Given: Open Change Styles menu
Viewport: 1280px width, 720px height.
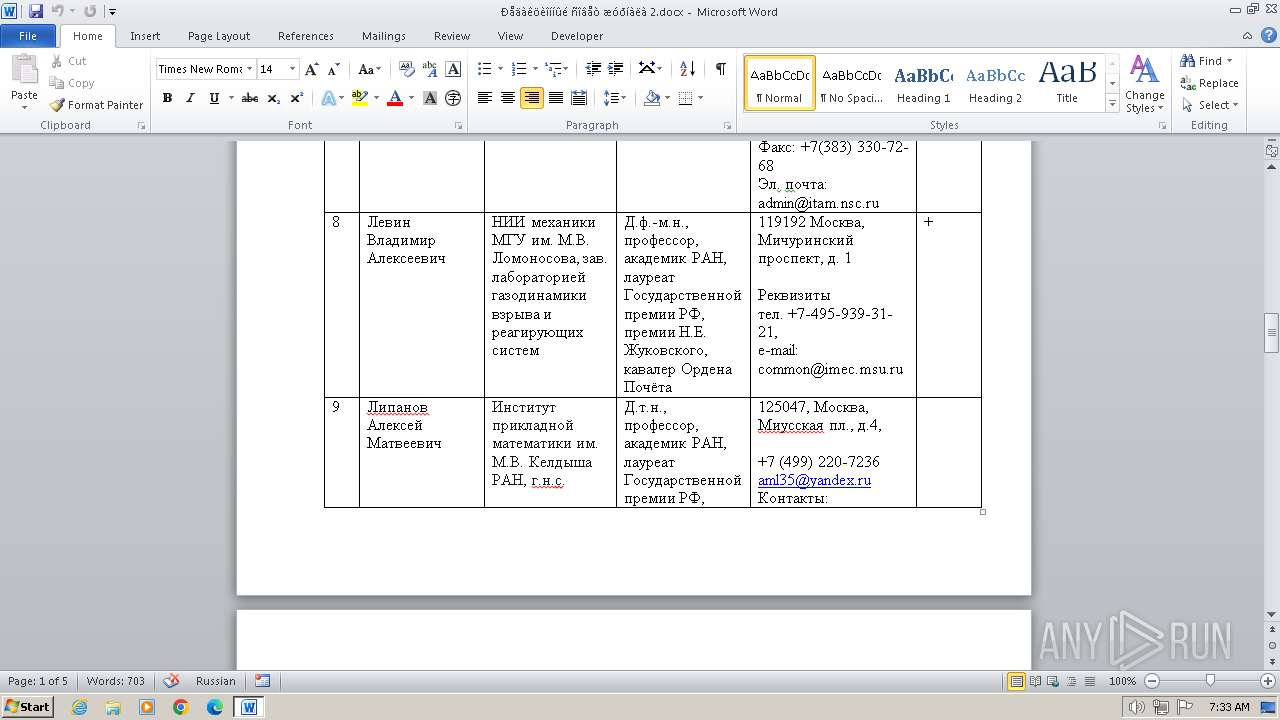Looking at the screenshot, I should tap(1144, 84).
